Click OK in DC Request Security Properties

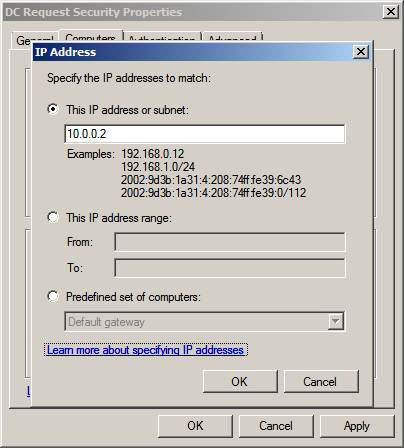(x=195, y=426)
